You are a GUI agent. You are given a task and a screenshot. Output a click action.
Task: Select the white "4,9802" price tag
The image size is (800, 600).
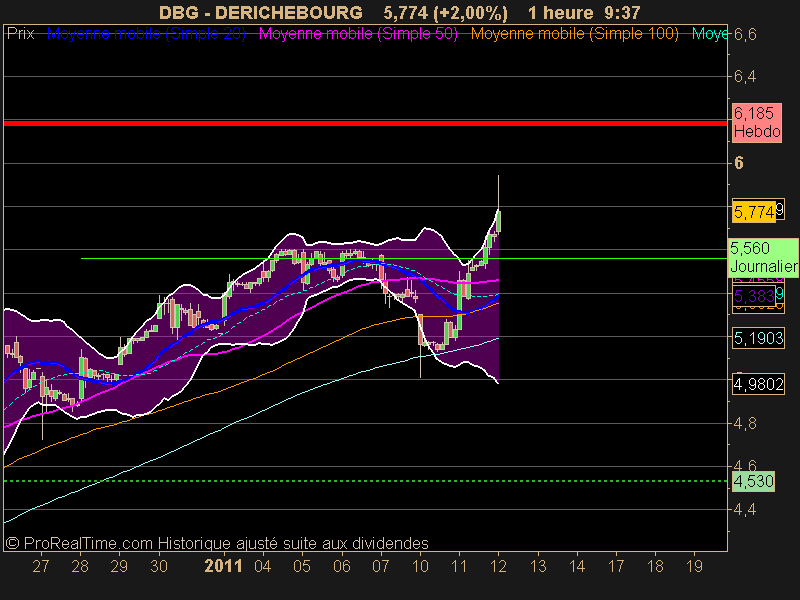758,384
